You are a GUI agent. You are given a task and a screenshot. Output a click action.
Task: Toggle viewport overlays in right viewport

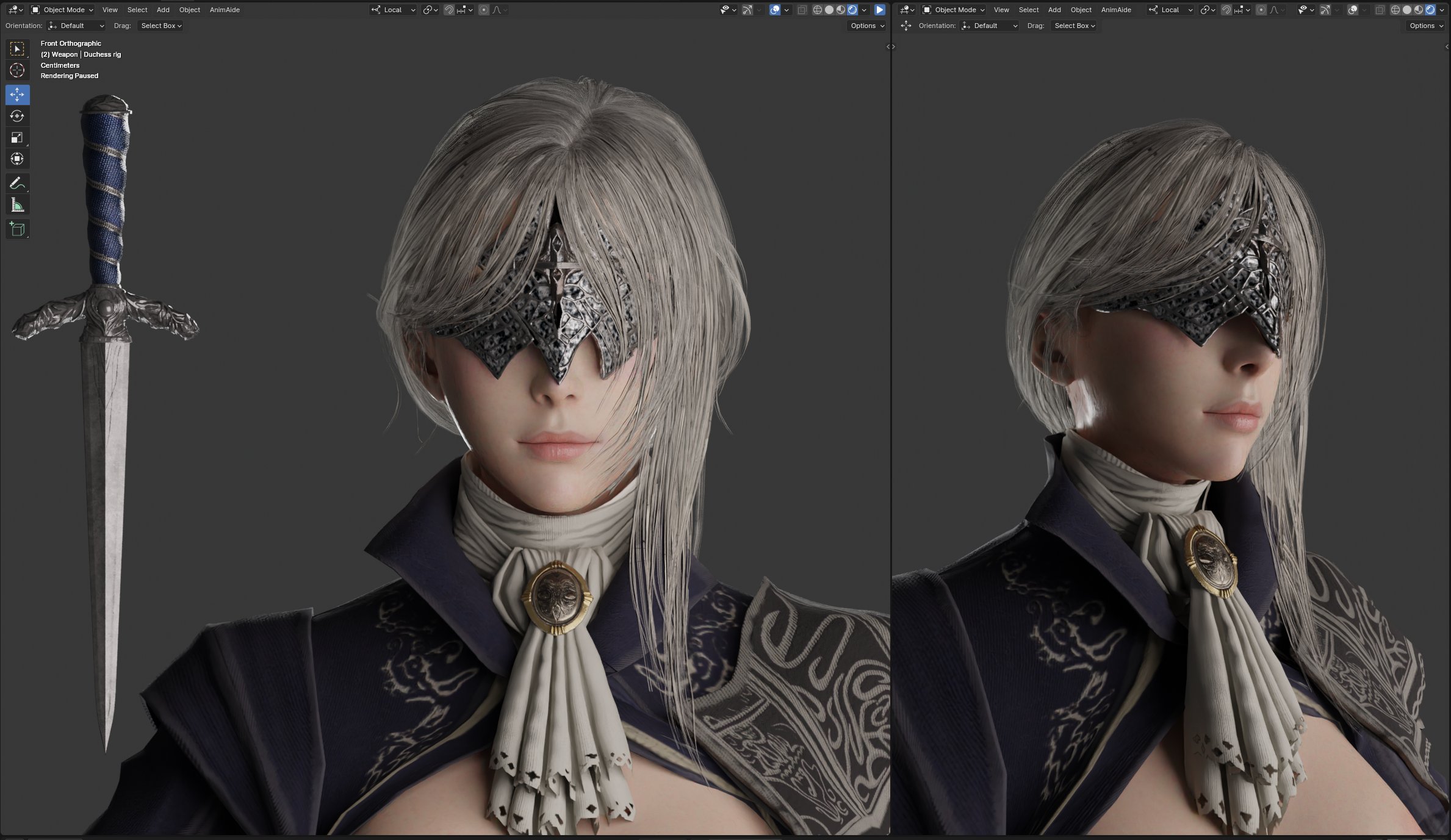point(1353,10)
